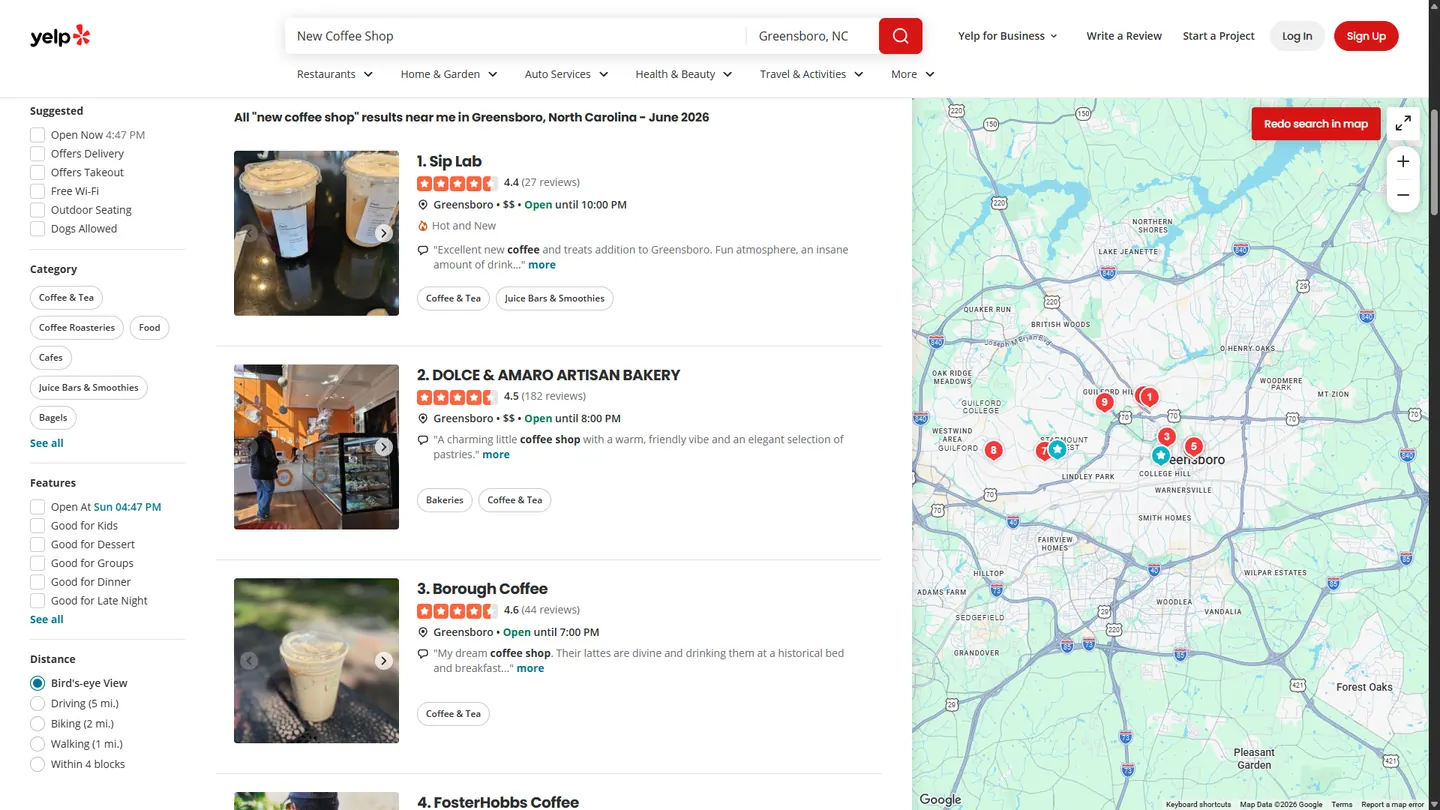Open the Sip Lab photo thumbnail
The image size is (1440, 810).
point(316,233)
